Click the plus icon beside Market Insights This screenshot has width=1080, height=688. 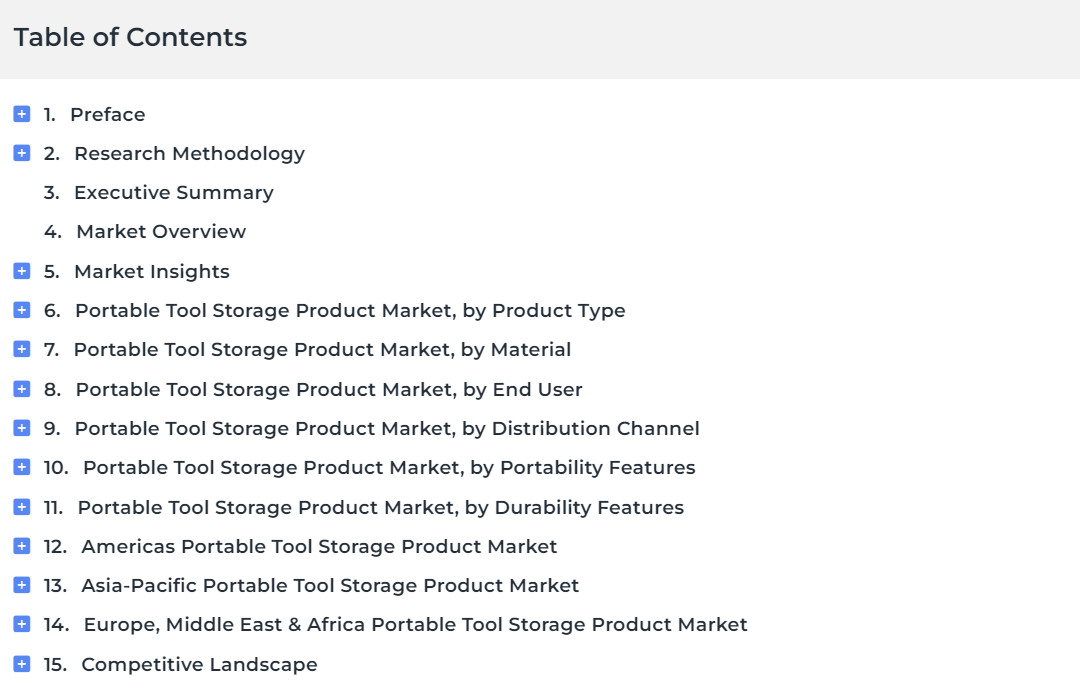pyautogui.click(x=21, y=271)
